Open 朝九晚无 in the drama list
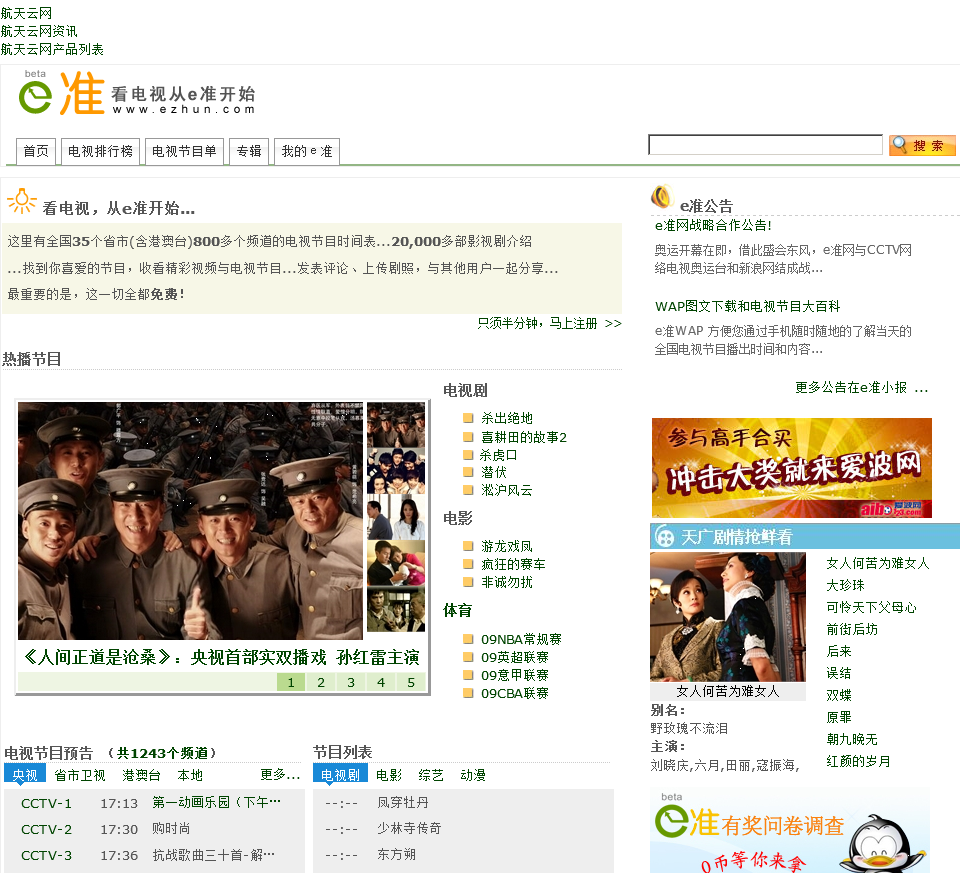Viewport: 960px width, 873px height. [x=852, y=740]
